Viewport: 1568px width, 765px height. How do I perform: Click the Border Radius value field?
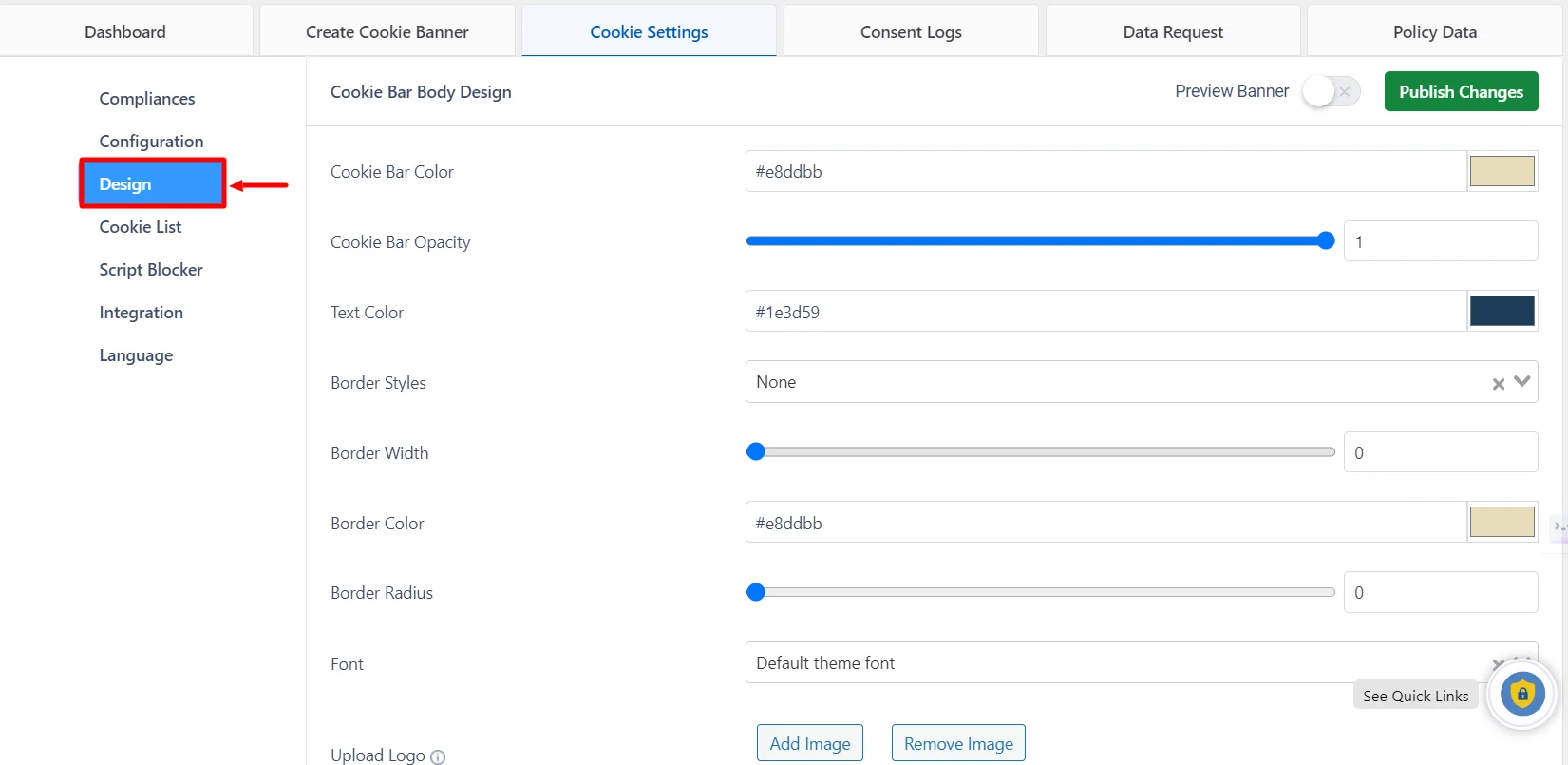pyautogui.click(x=1441, y=592)
